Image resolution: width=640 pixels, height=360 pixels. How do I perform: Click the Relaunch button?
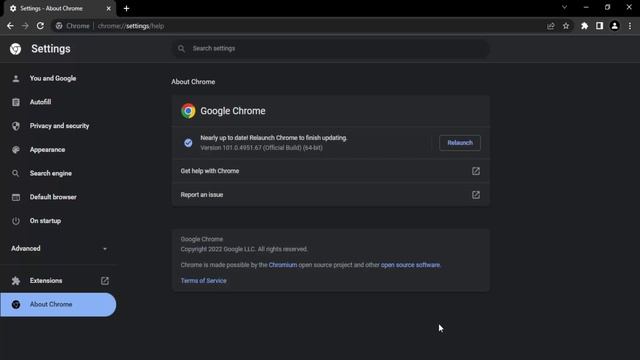point(460,143)
